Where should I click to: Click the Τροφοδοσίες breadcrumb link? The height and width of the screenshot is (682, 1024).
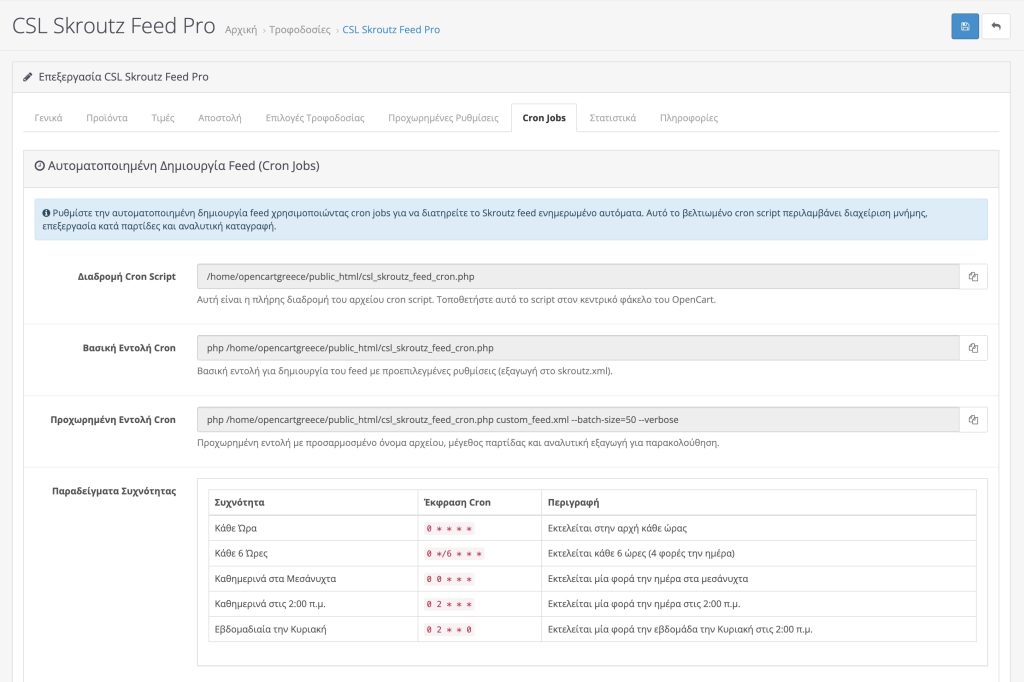tap(300, 29)
